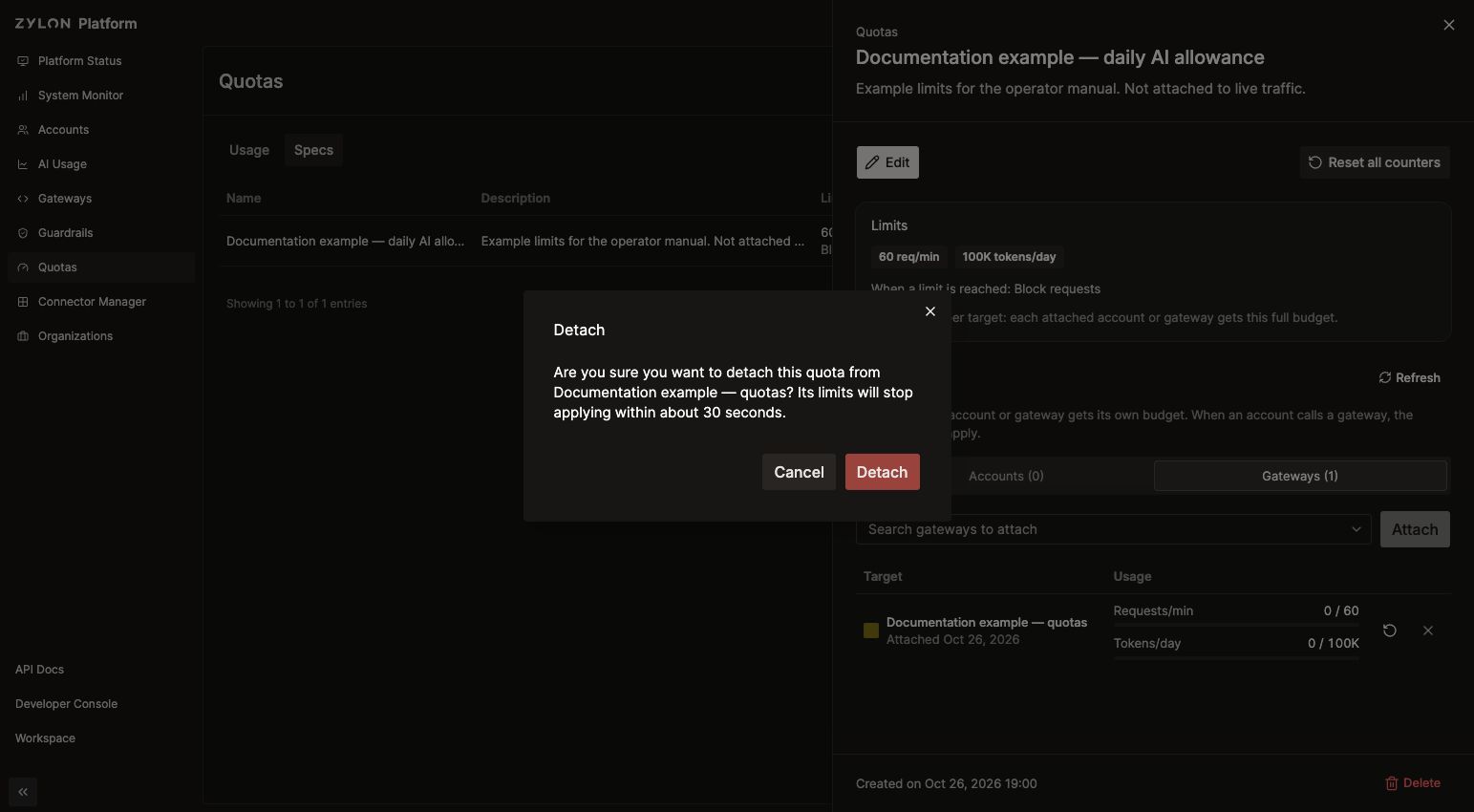Go to System Monitor
The height and width of the screenshot is (812, 1474).
[x=101, y=96]
